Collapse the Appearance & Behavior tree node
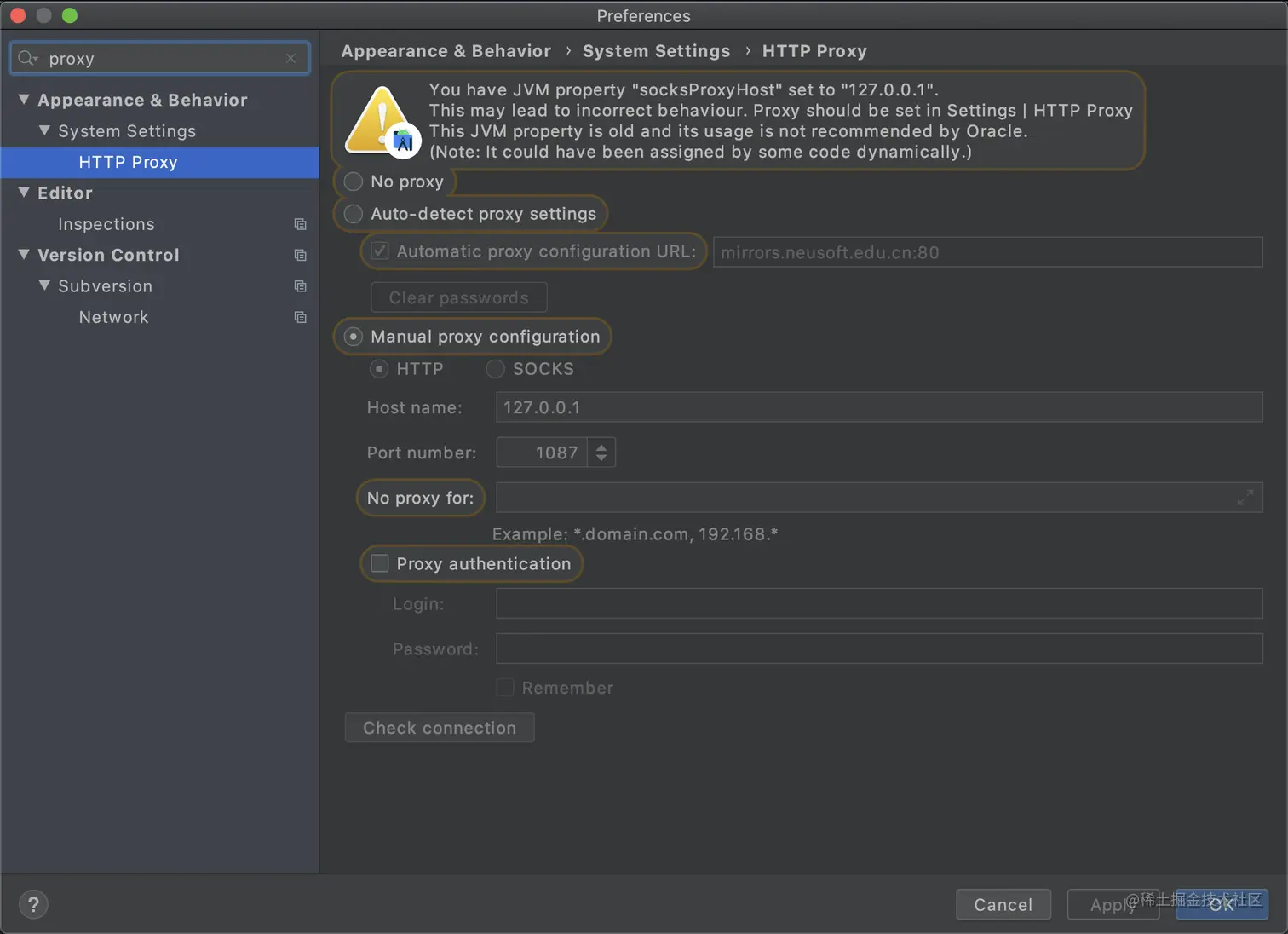1288x934 pixels. tap(24, 100)
